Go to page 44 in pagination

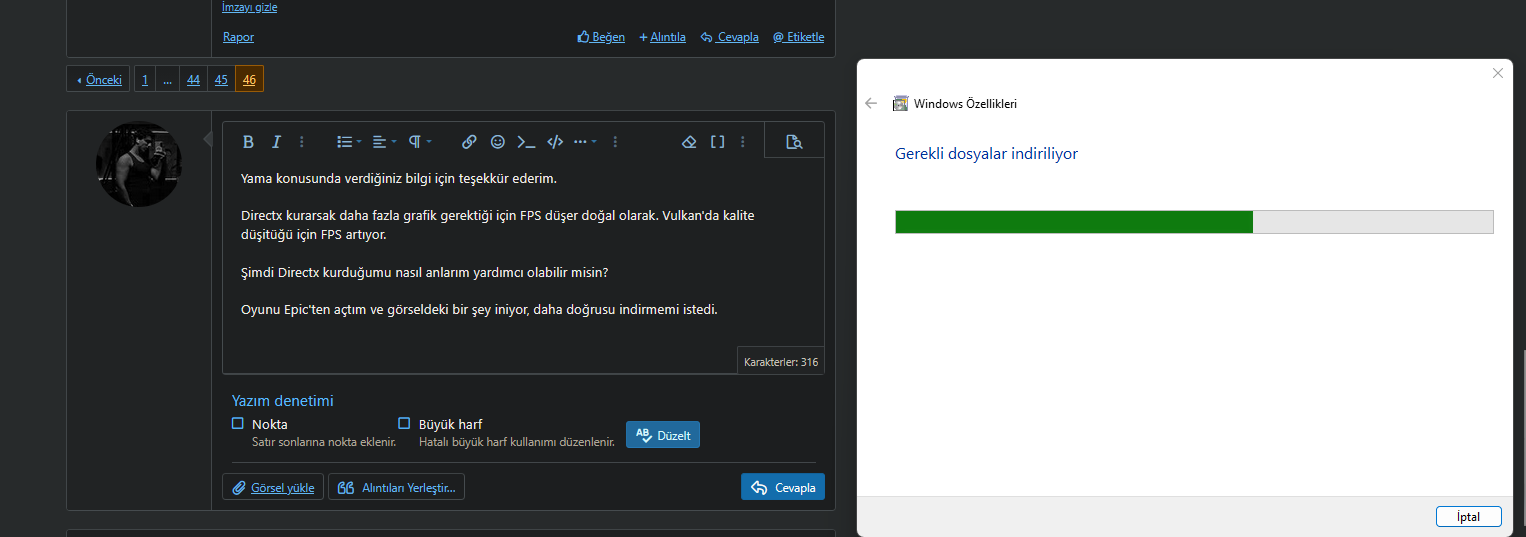tap(193, 79)
